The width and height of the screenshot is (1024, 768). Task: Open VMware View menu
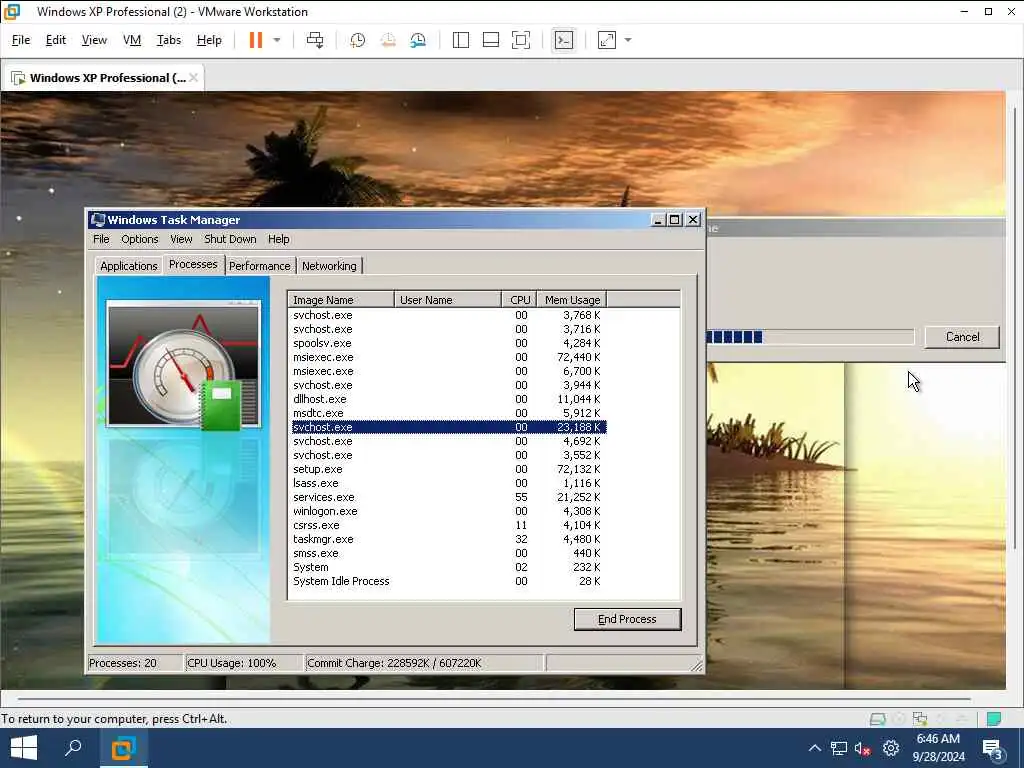[x=94, y=40]
